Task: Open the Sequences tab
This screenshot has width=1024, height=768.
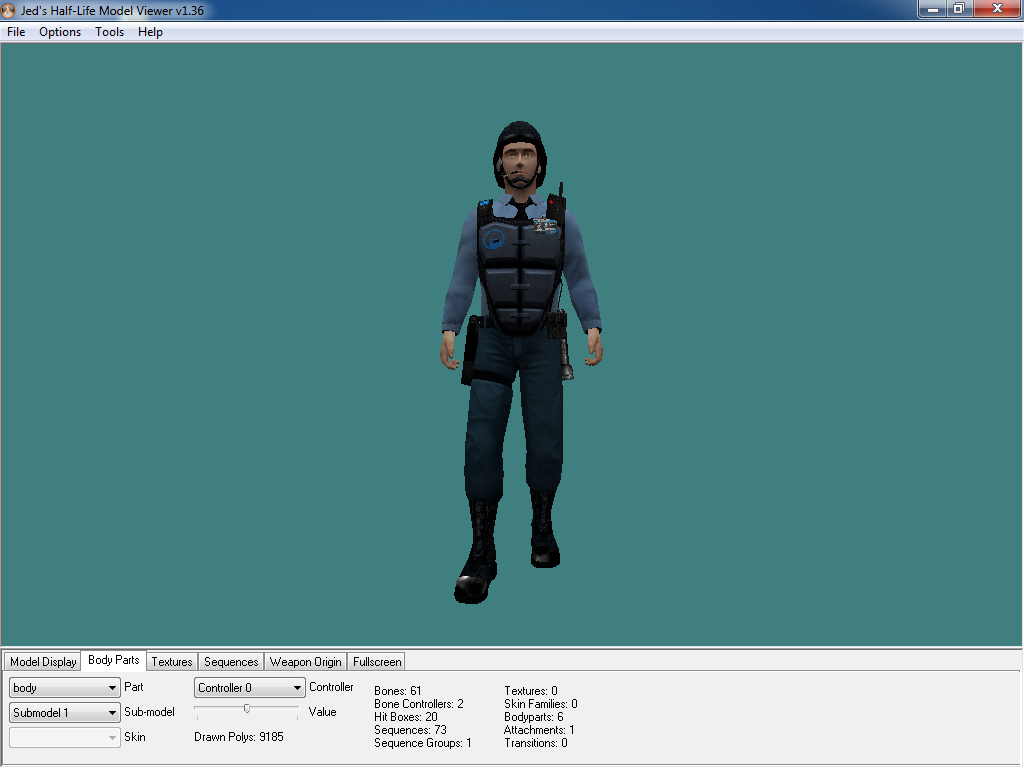Action: [x=231, y=662]
